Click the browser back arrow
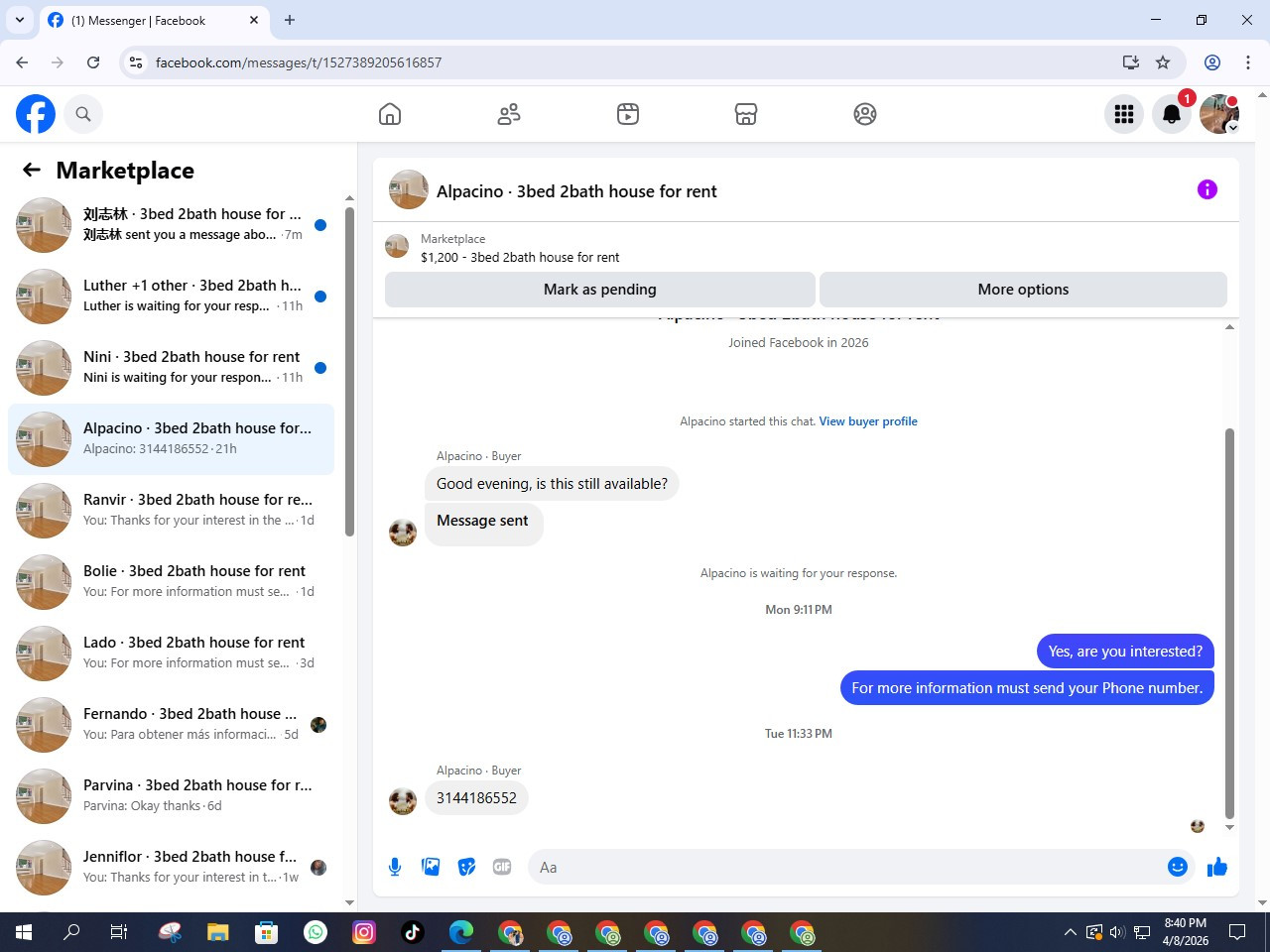Viewport: 1270px width, 952px height. click(x=22, y=62)
